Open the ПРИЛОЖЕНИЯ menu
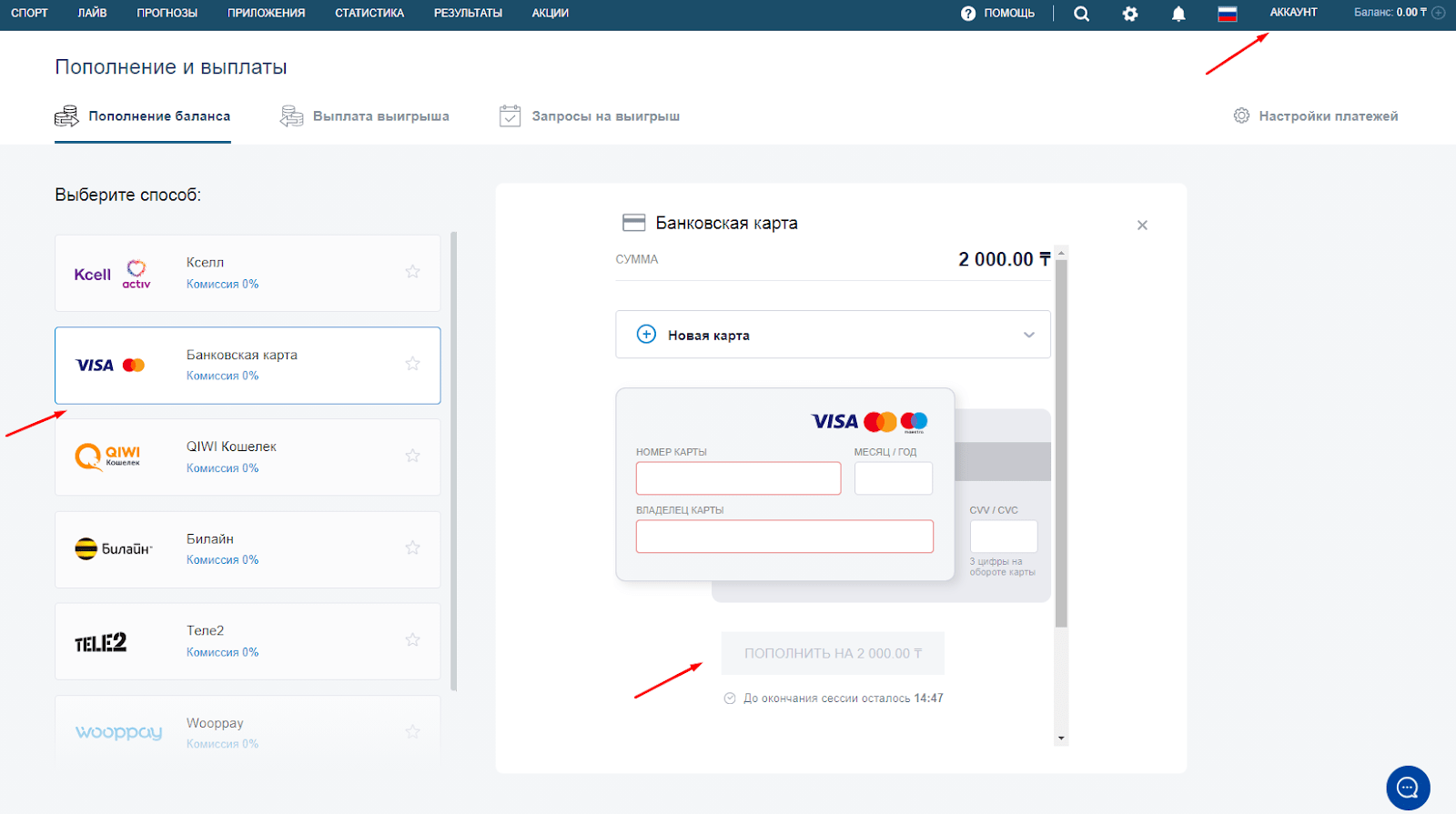This screenshot has height=814, width=1456. (x=267, y=13)
